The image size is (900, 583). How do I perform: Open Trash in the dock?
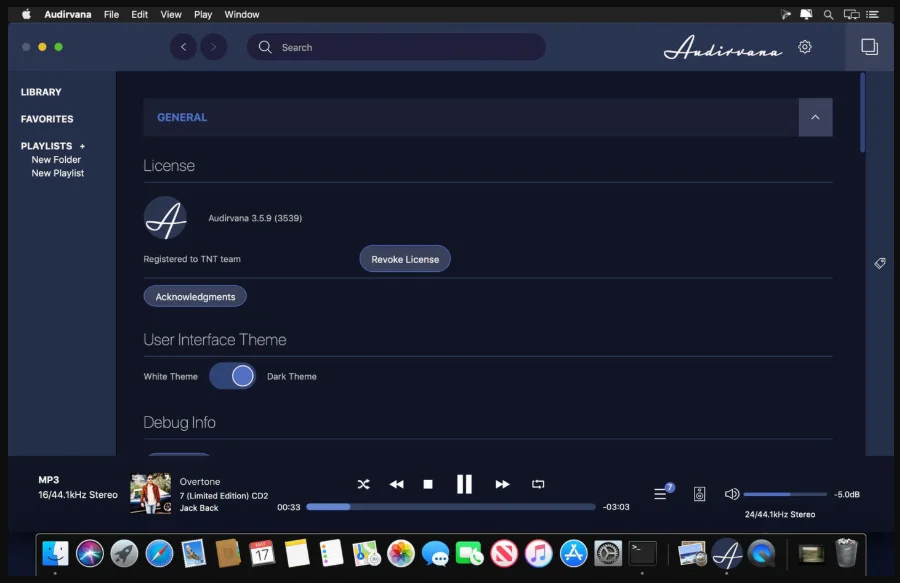tap(846, 553)
